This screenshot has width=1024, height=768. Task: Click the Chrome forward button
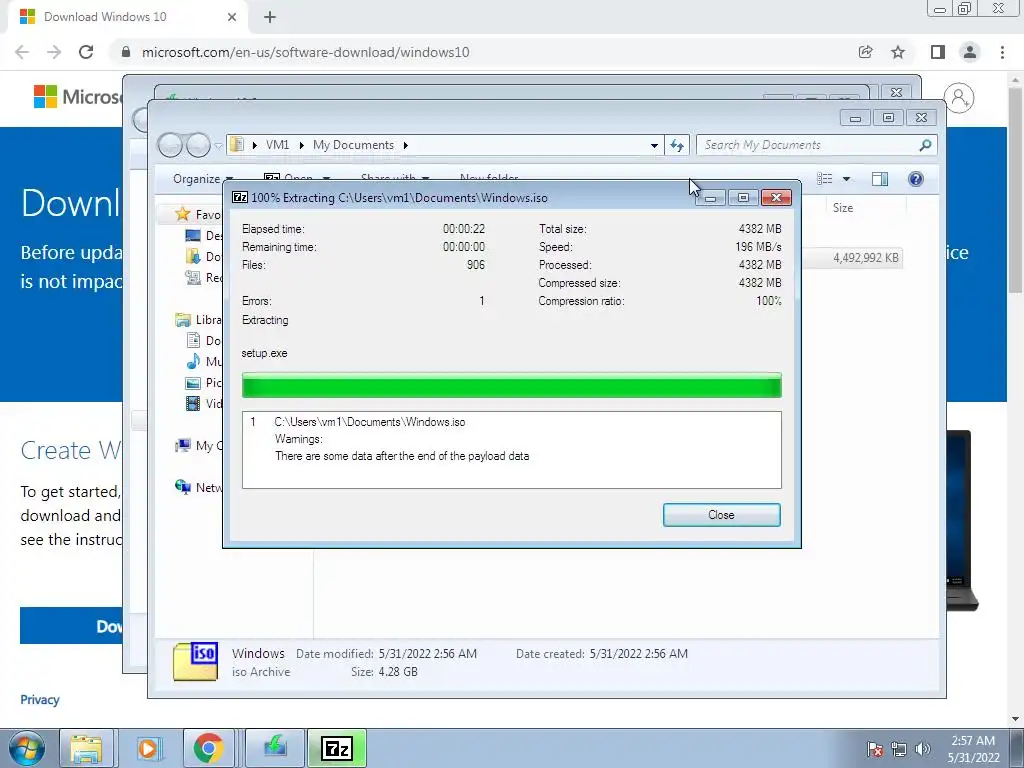[x=54, y=52]
